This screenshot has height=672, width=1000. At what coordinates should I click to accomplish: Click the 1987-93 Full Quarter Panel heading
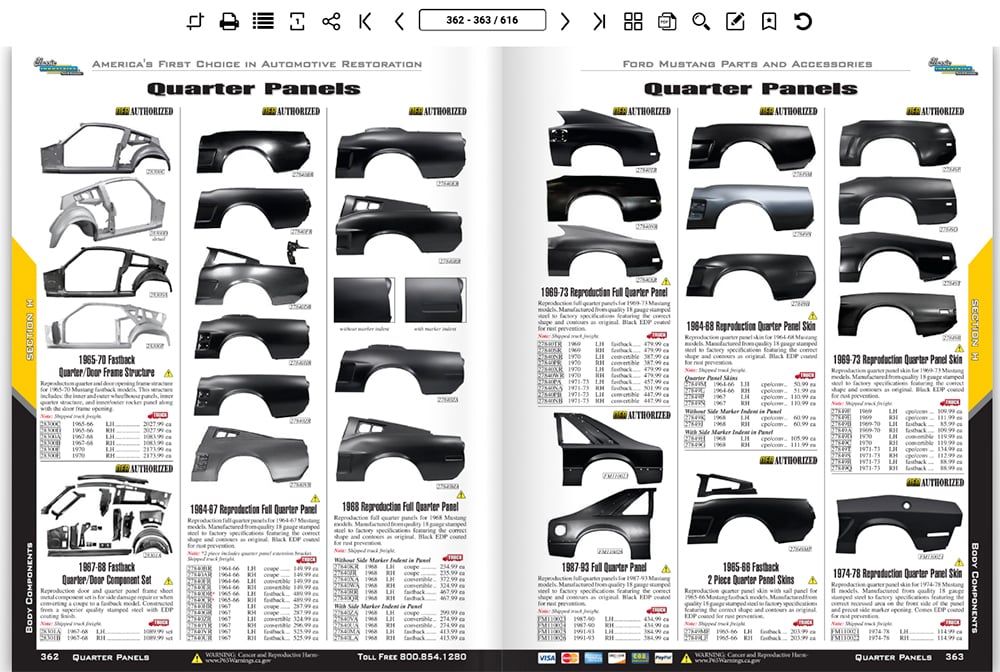point(604,567)
